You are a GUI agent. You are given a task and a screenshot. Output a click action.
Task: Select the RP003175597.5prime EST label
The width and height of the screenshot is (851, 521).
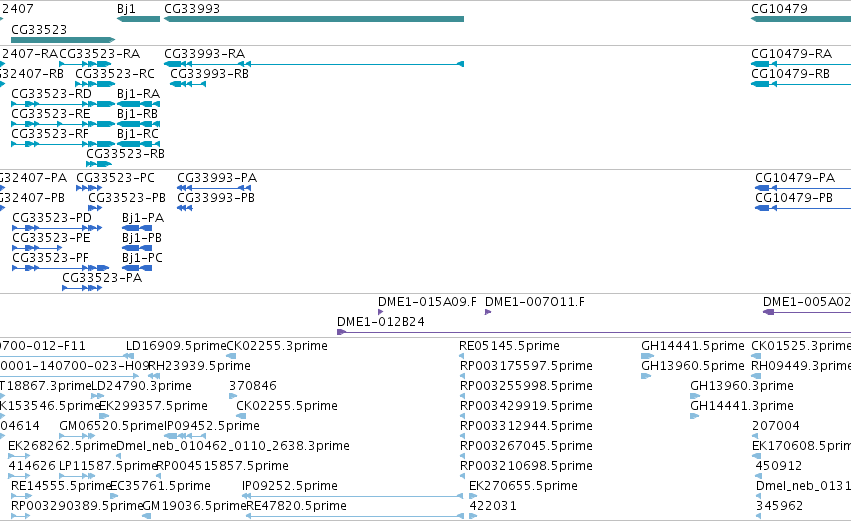point(526,366)
